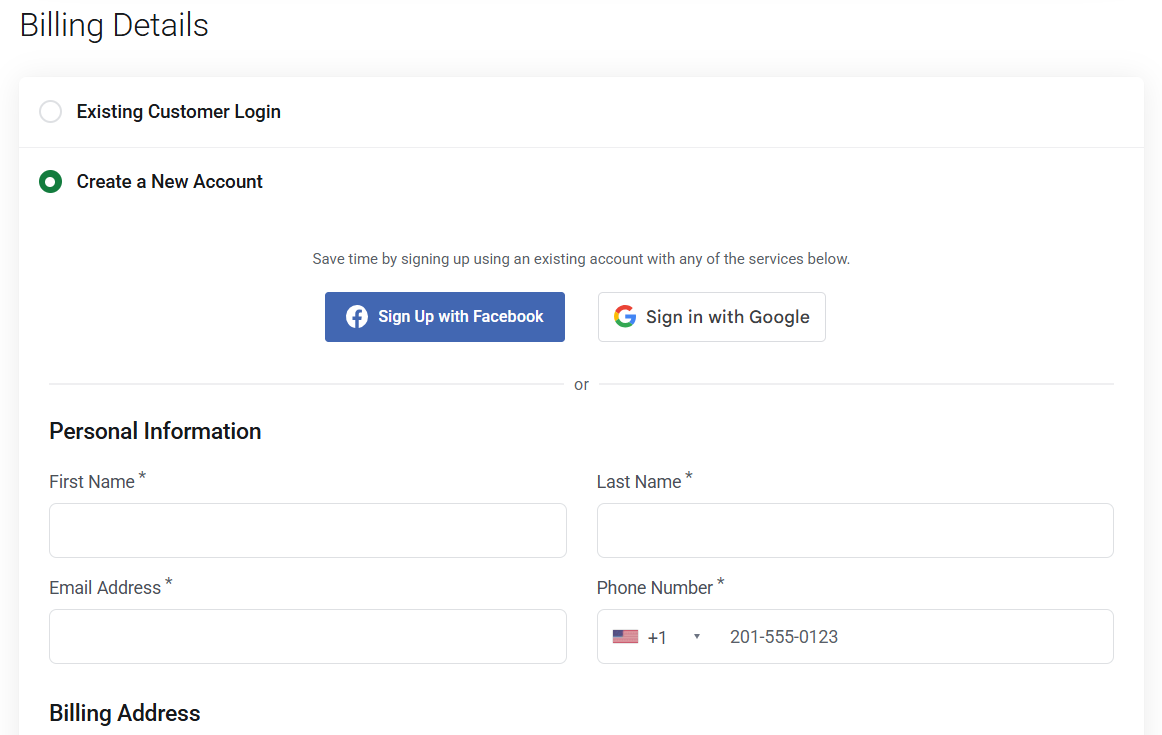Open the +1 country code selector
This screenshot has width=1162, height=735.
pos(657,637)
